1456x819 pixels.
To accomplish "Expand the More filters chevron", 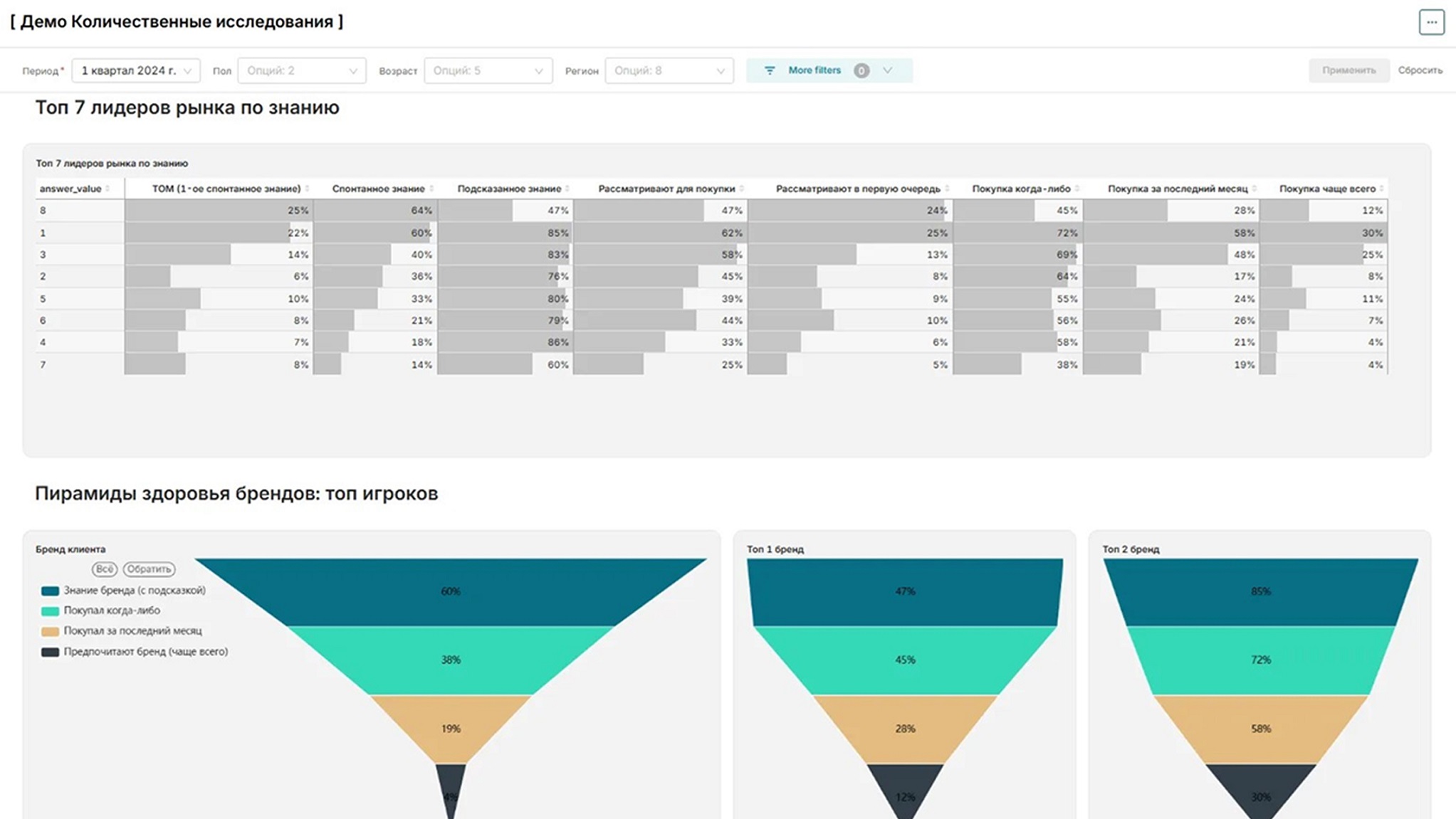I will tap(887, 70).
